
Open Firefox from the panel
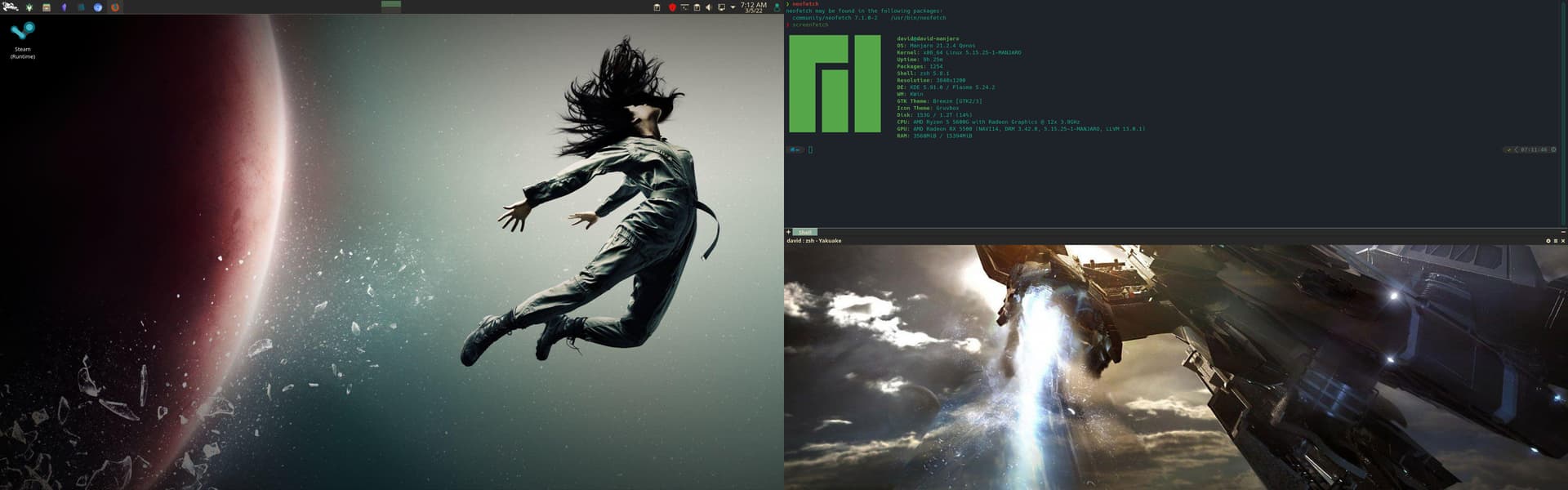[x=115, y=7]
